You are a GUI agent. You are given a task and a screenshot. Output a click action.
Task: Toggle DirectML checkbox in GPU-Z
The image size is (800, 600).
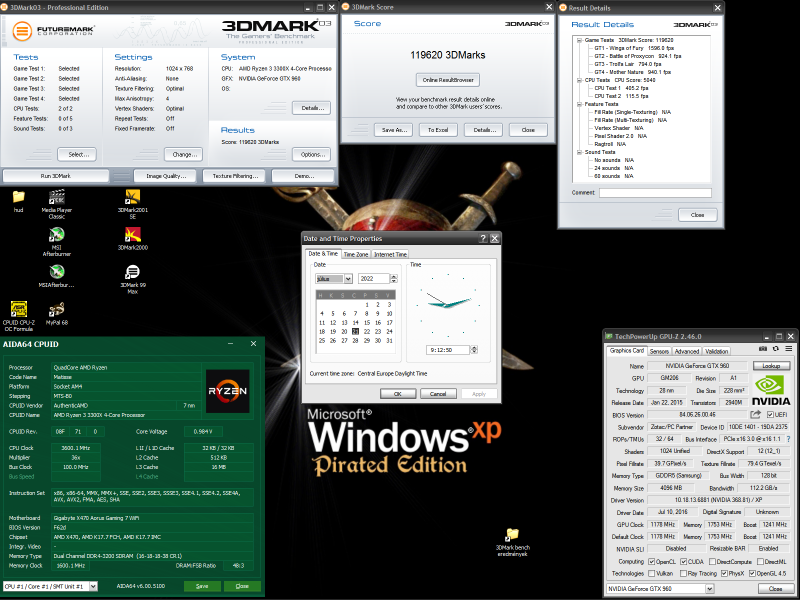(x=760, y=562)
